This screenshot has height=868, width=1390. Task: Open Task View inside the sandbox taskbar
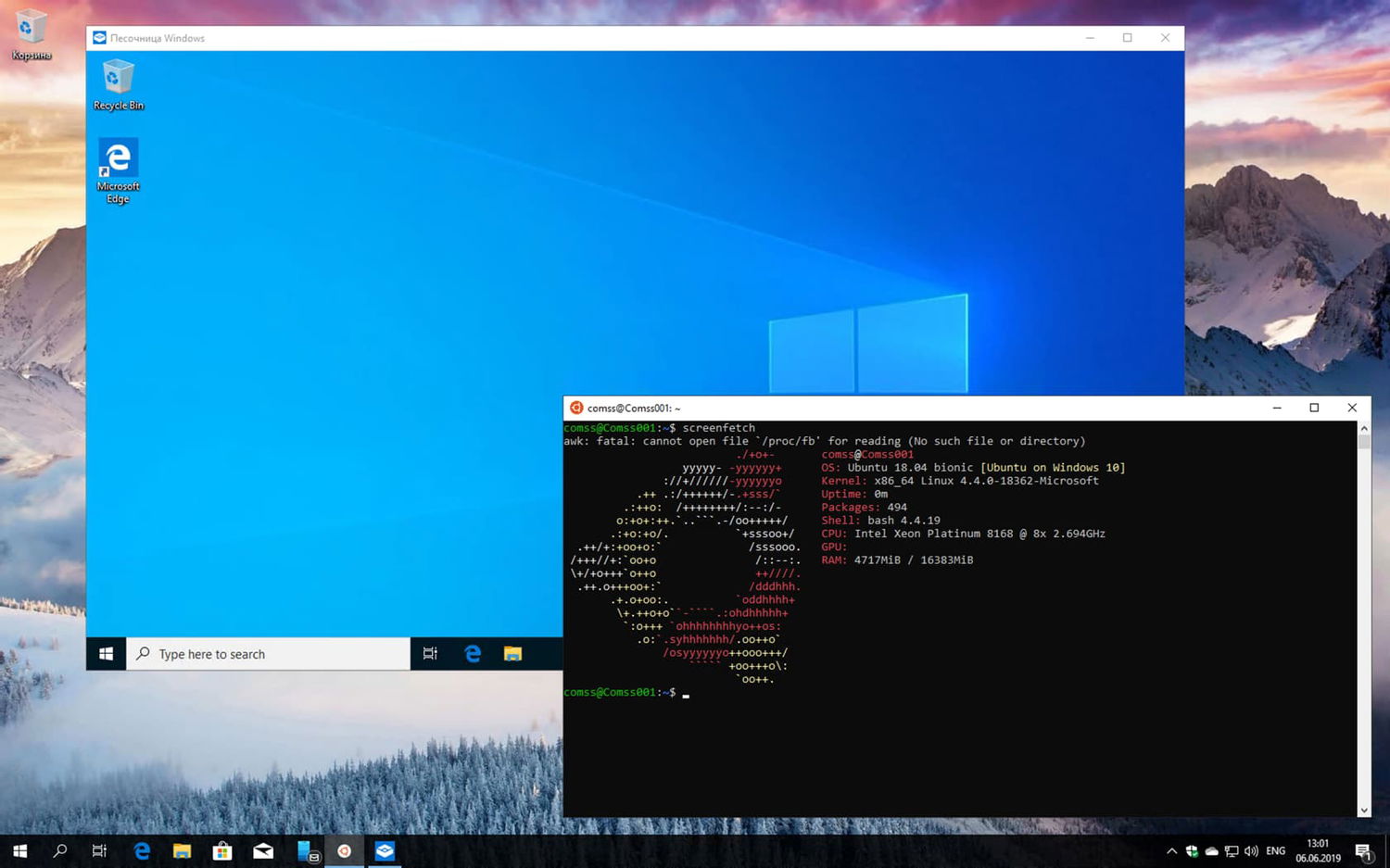click(429, 653)
